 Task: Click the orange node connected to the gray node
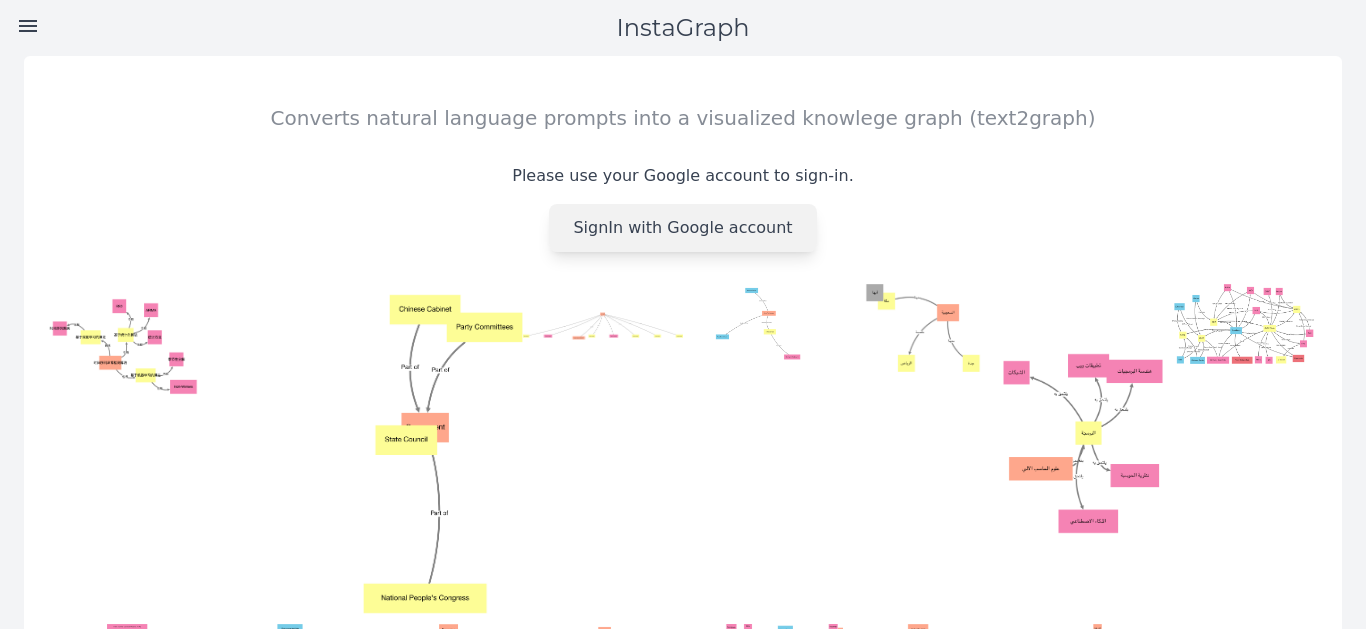click(x=948, y=313)
